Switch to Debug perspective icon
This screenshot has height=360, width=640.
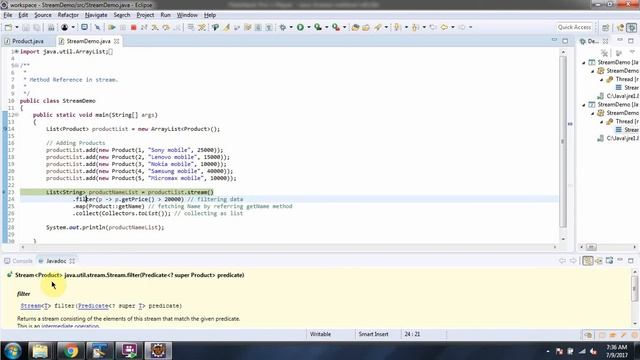tap(632, 27)
